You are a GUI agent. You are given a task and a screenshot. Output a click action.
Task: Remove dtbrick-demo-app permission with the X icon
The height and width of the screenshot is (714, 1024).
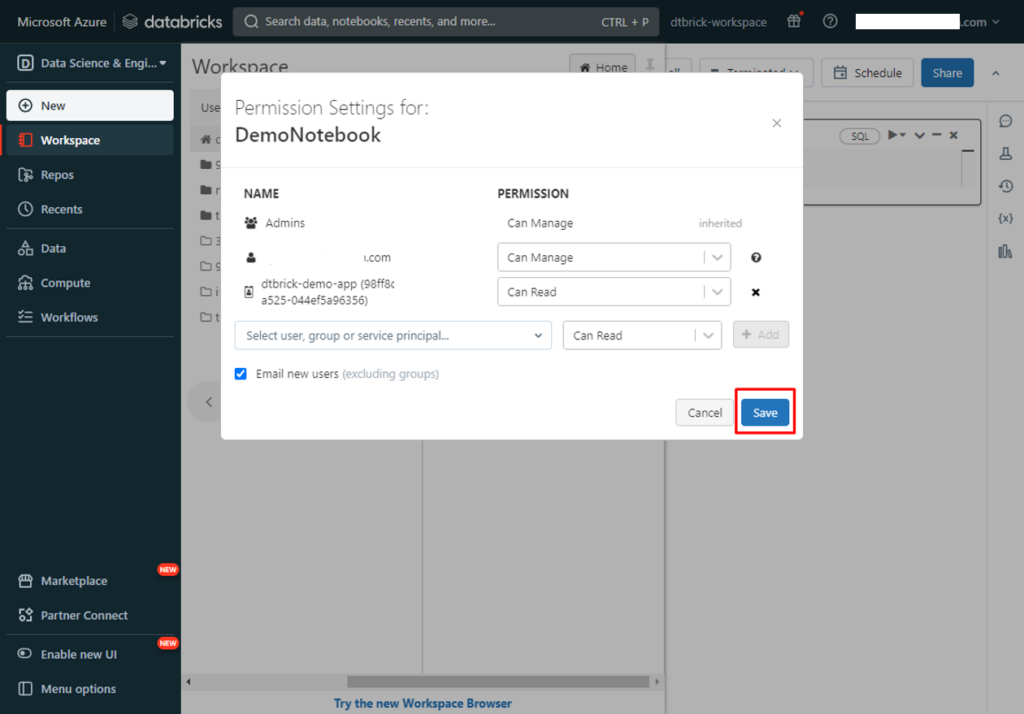756,292
